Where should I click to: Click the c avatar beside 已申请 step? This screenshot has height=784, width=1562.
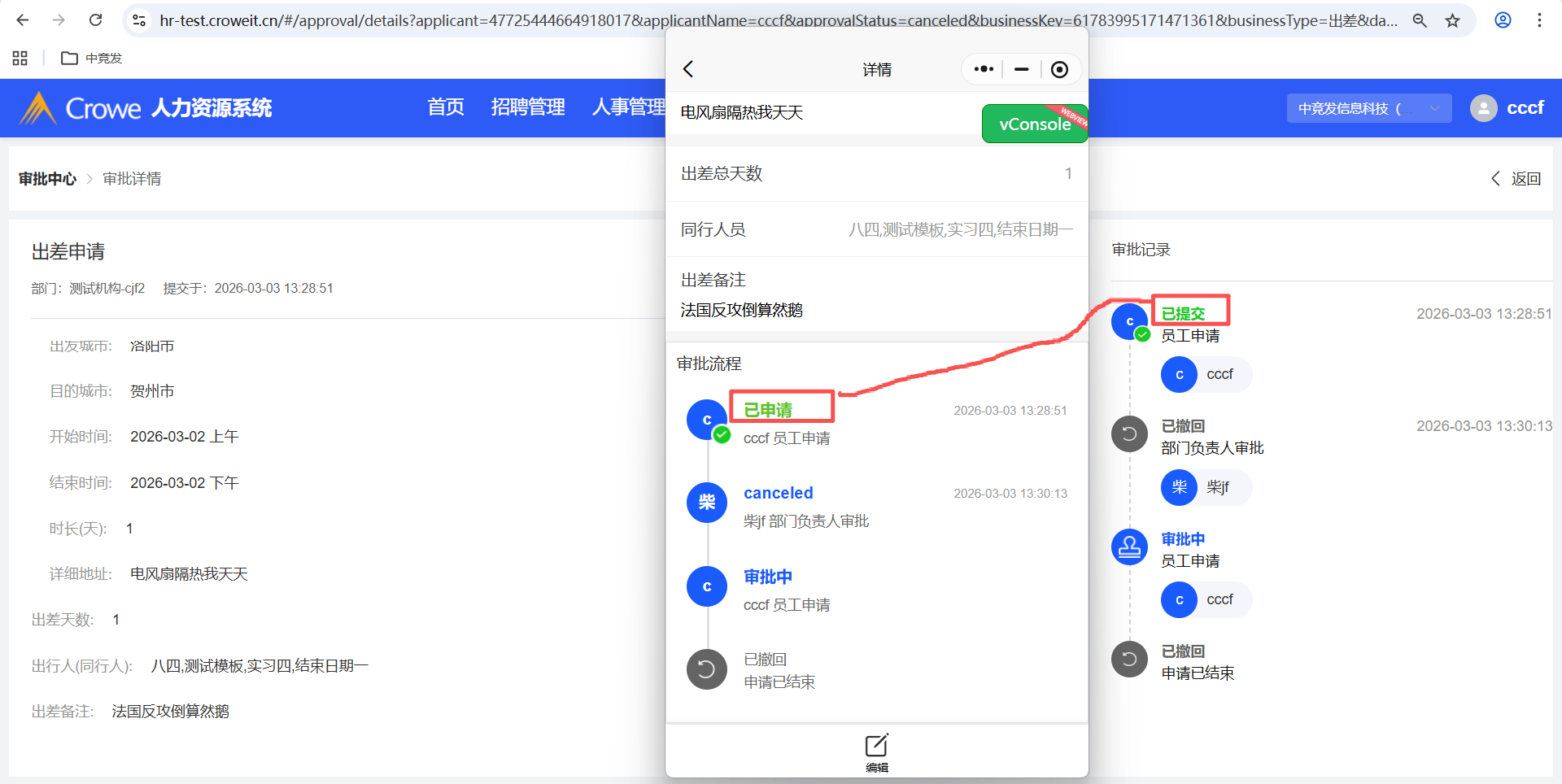coord(707,420)
